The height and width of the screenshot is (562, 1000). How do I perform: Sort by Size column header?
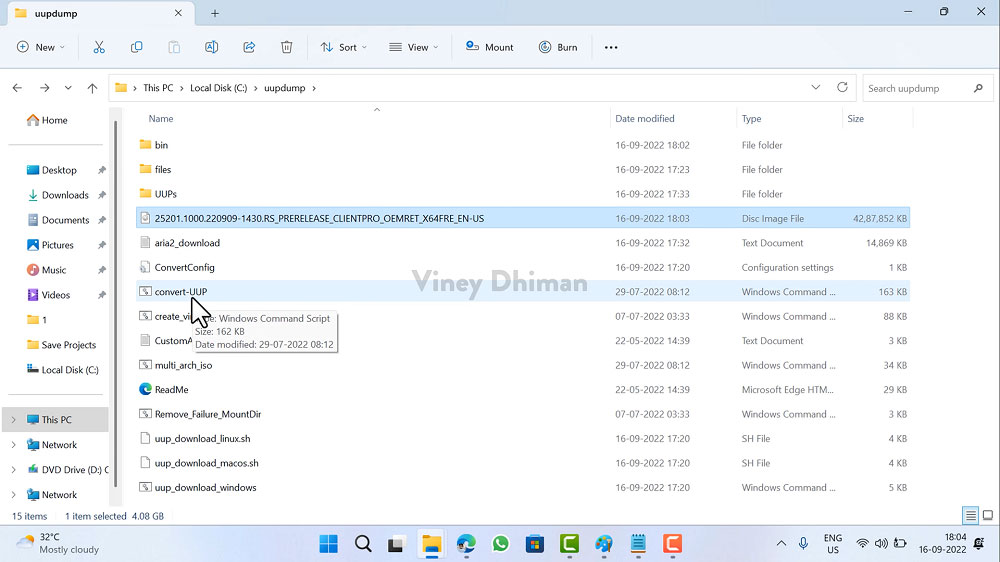tap(856, 119)
